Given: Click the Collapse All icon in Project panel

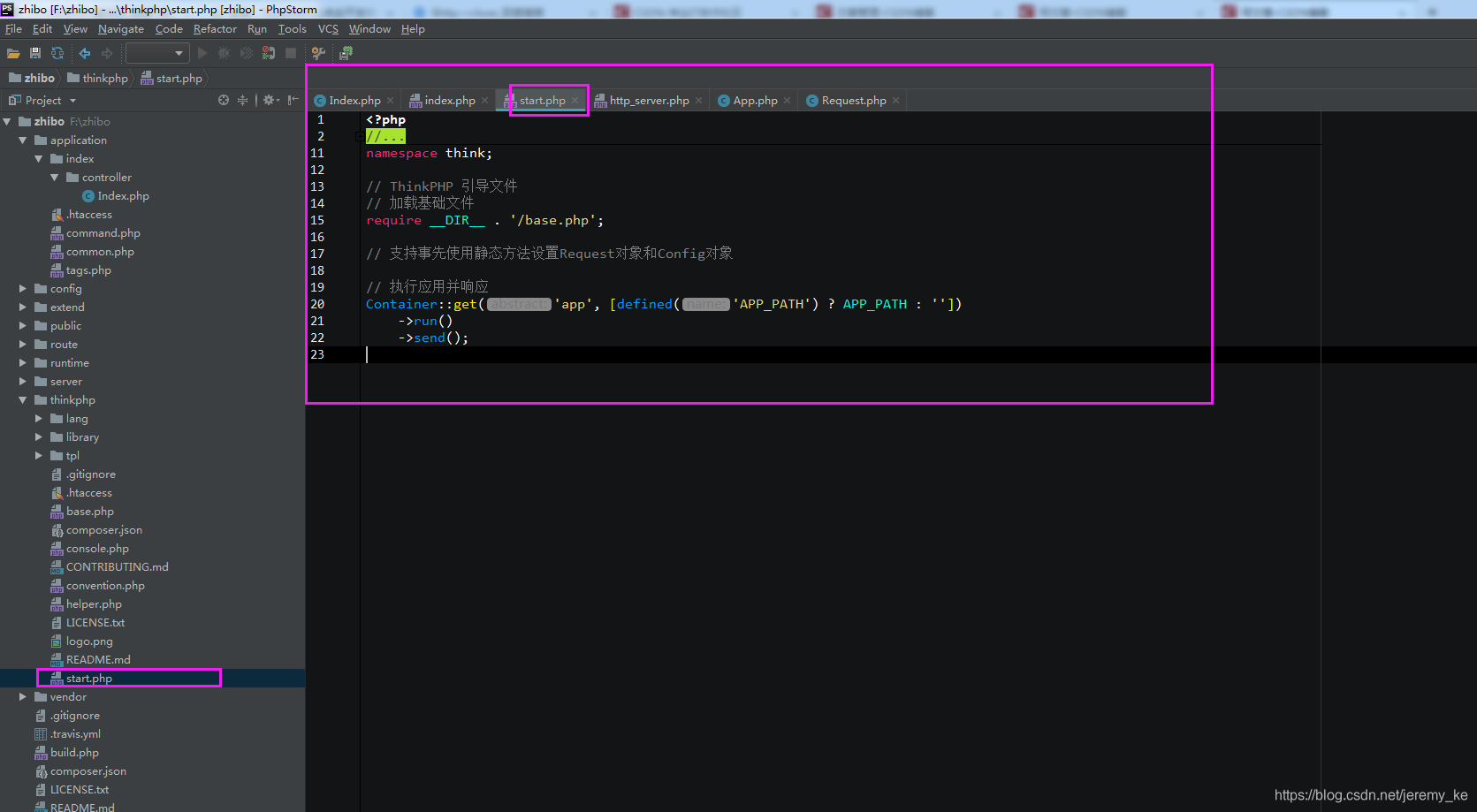Looking at the screenshot, I should point(243,100).
